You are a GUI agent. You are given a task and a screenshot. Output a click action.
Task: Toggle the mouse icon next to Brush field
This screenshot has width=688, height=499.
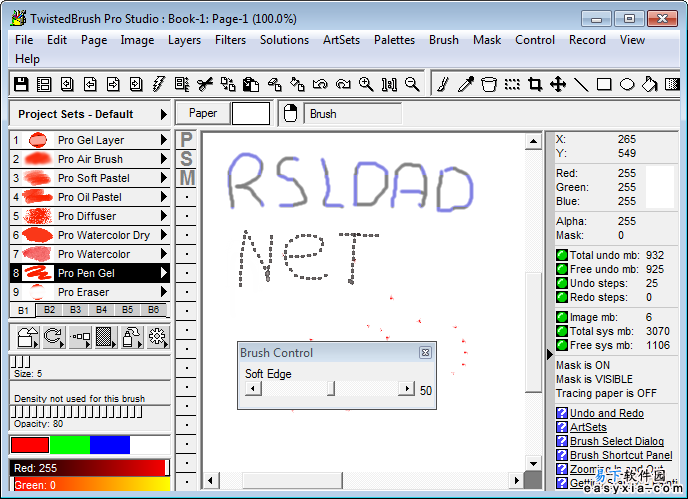[x=290, y=114]
